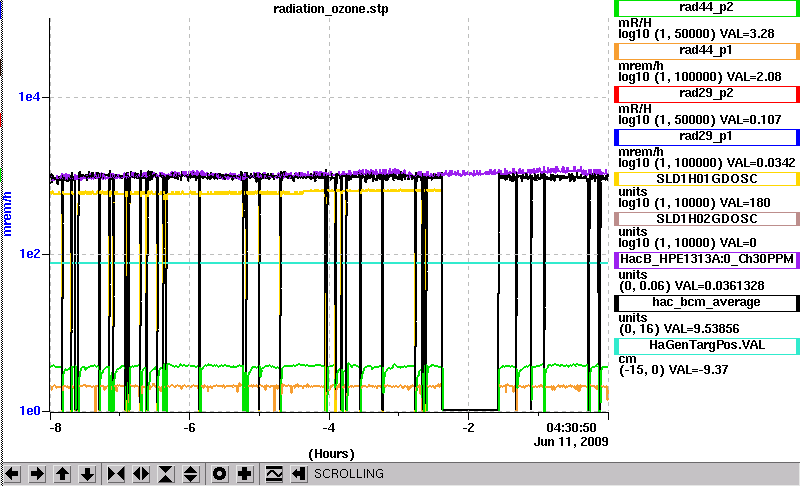The image size is (800, 486).
Task: Select the rad44_p1 orange legend entry
Action: tap(707, 51)
